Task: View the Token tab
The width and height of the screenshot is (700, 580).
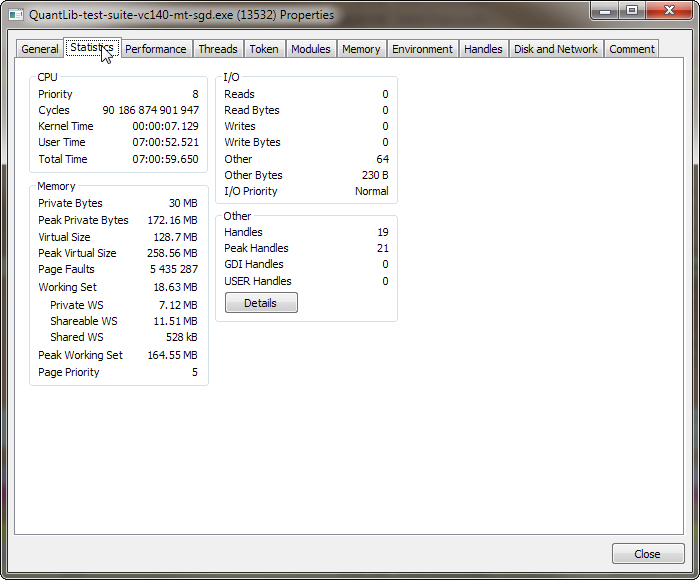Action: click(264, 49)
